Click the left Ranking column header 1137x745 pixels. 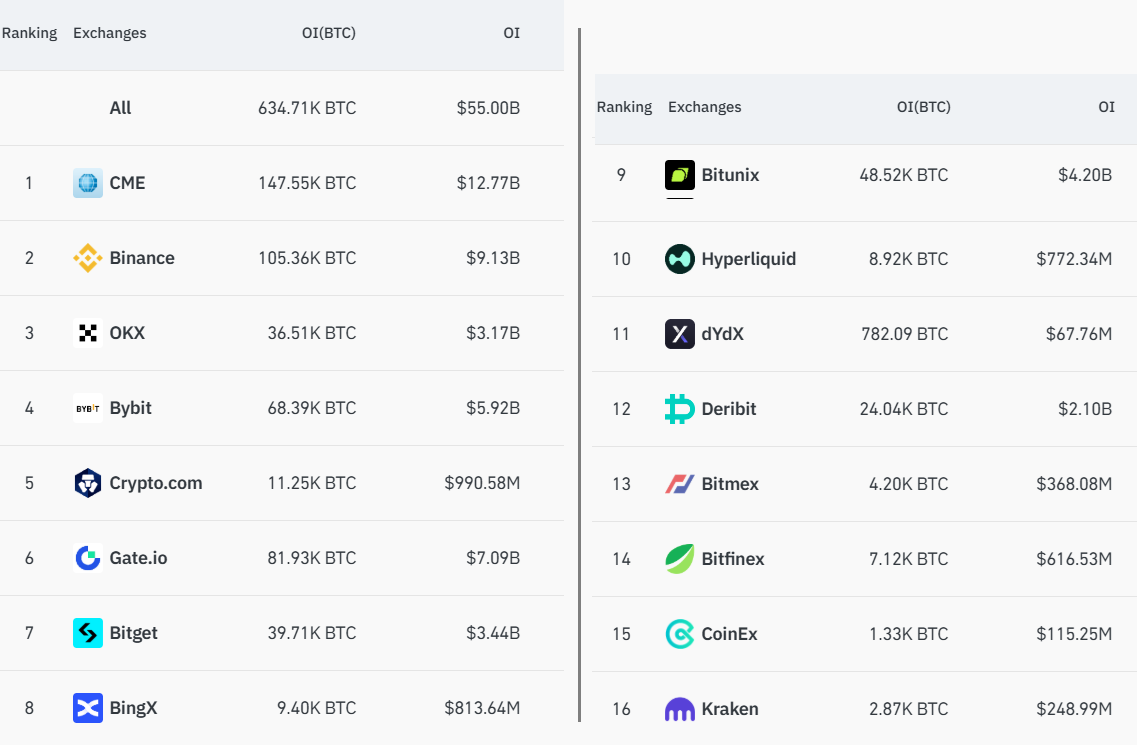pos(29,33)
